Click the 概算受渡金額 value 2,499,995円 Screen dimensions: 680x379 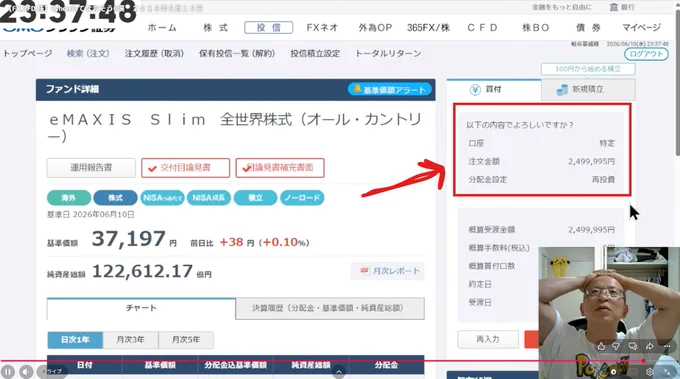[591, 230]
